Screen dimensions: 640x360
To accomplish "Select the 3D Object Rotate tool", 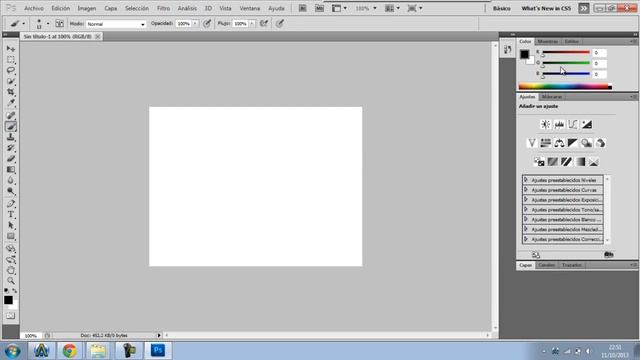I will click(11, 249).
